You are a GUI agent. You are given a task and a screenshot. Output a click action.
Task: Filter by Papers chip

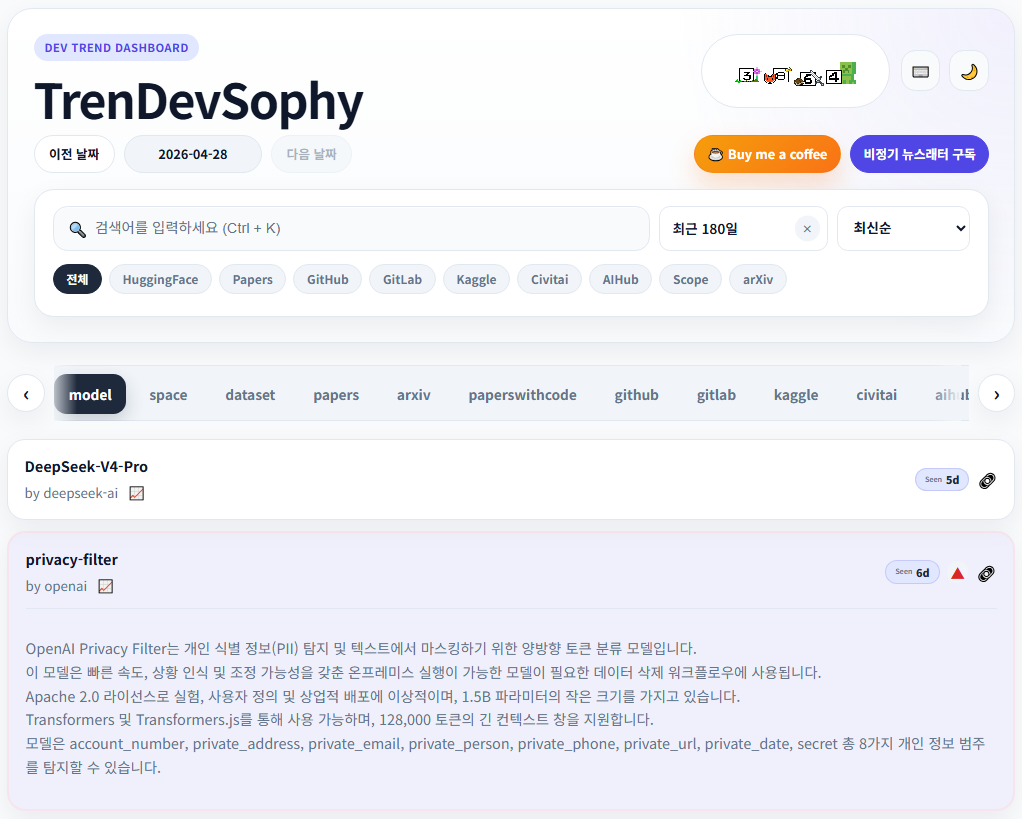click(x=253, y=279)
